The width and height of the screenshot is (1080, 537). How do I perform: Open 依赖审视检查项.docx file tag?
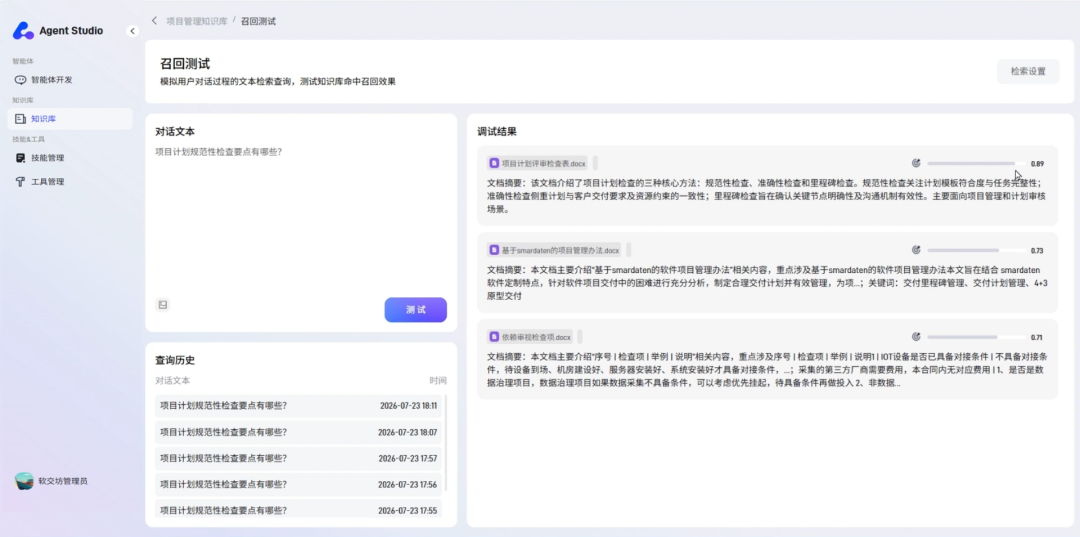point(530,337)
